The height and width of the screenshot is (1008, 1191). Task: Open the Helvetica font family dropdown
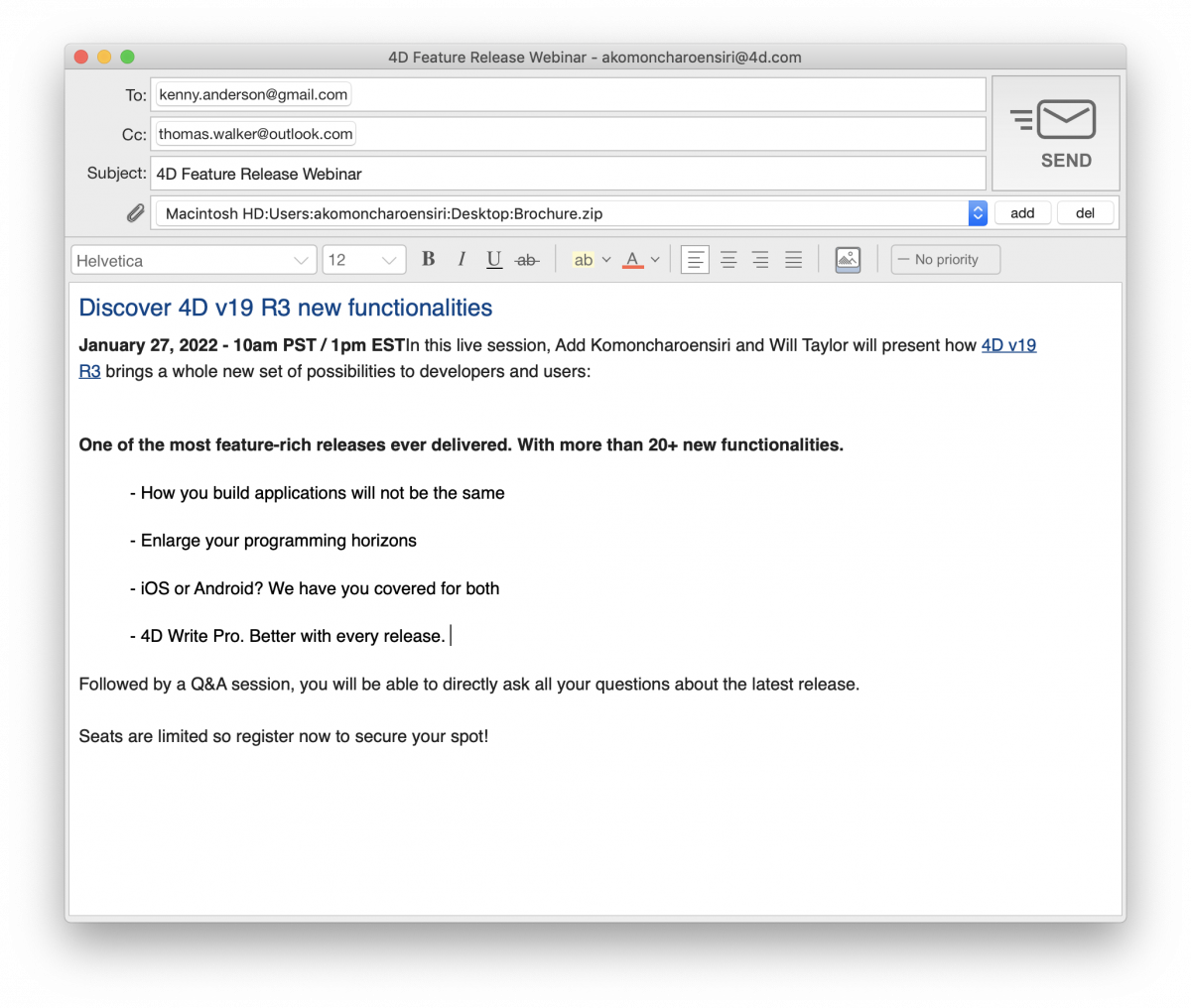[194, 260]
